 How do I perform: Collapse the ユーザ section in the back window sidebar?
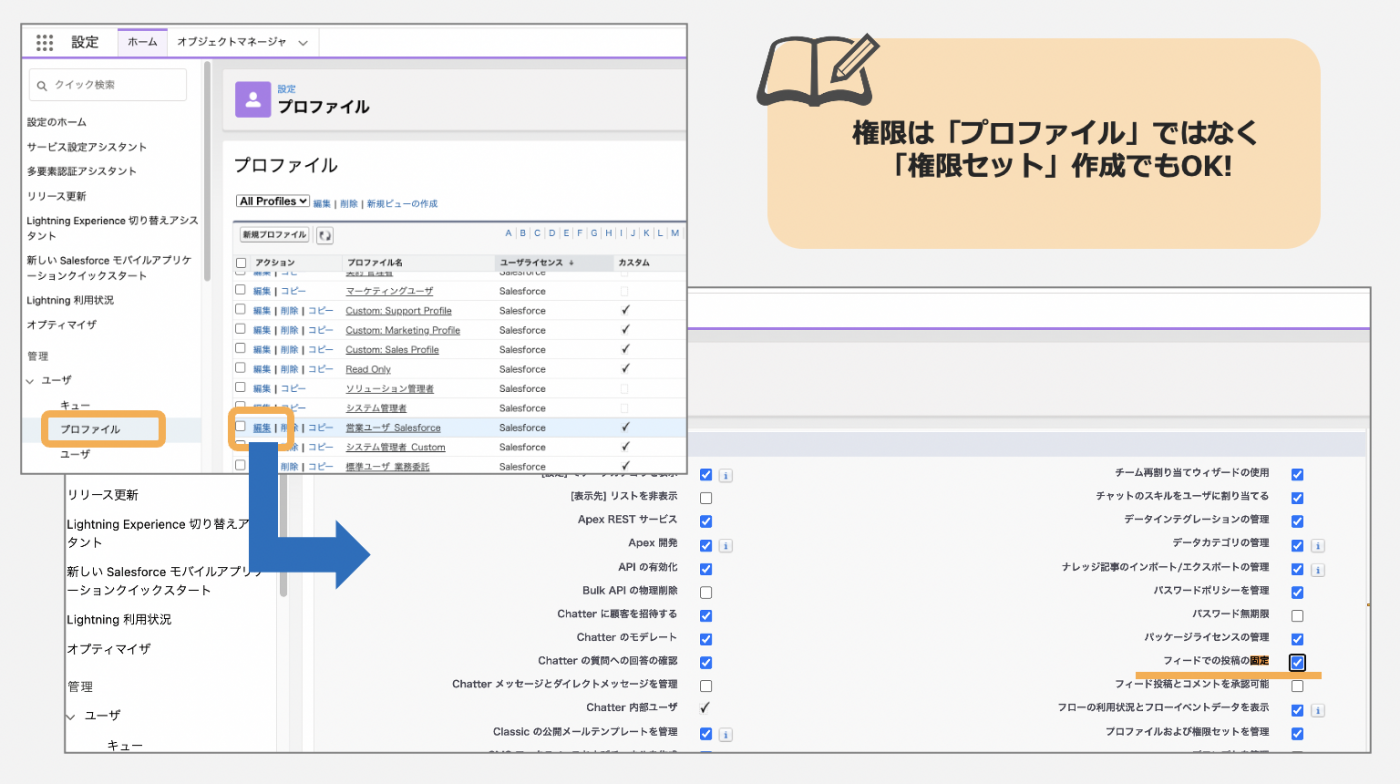click(x=71, y=716)
